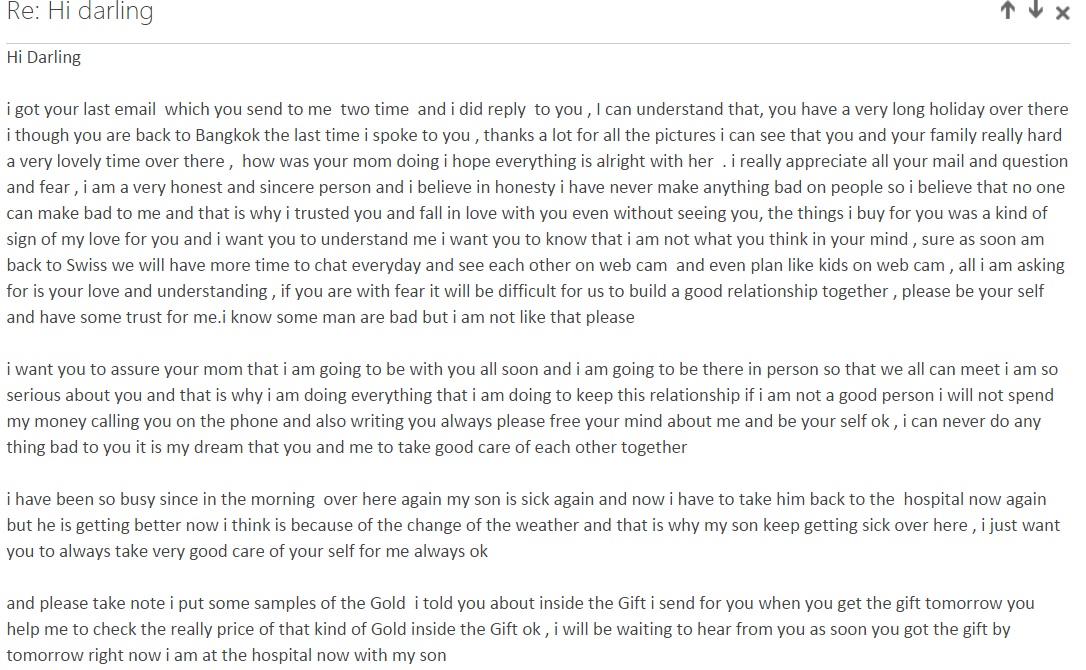This screenshot has width=1086, height=670.
Task: Click the 'Re: Hi darling' subject heading
Action: [80, 11]
